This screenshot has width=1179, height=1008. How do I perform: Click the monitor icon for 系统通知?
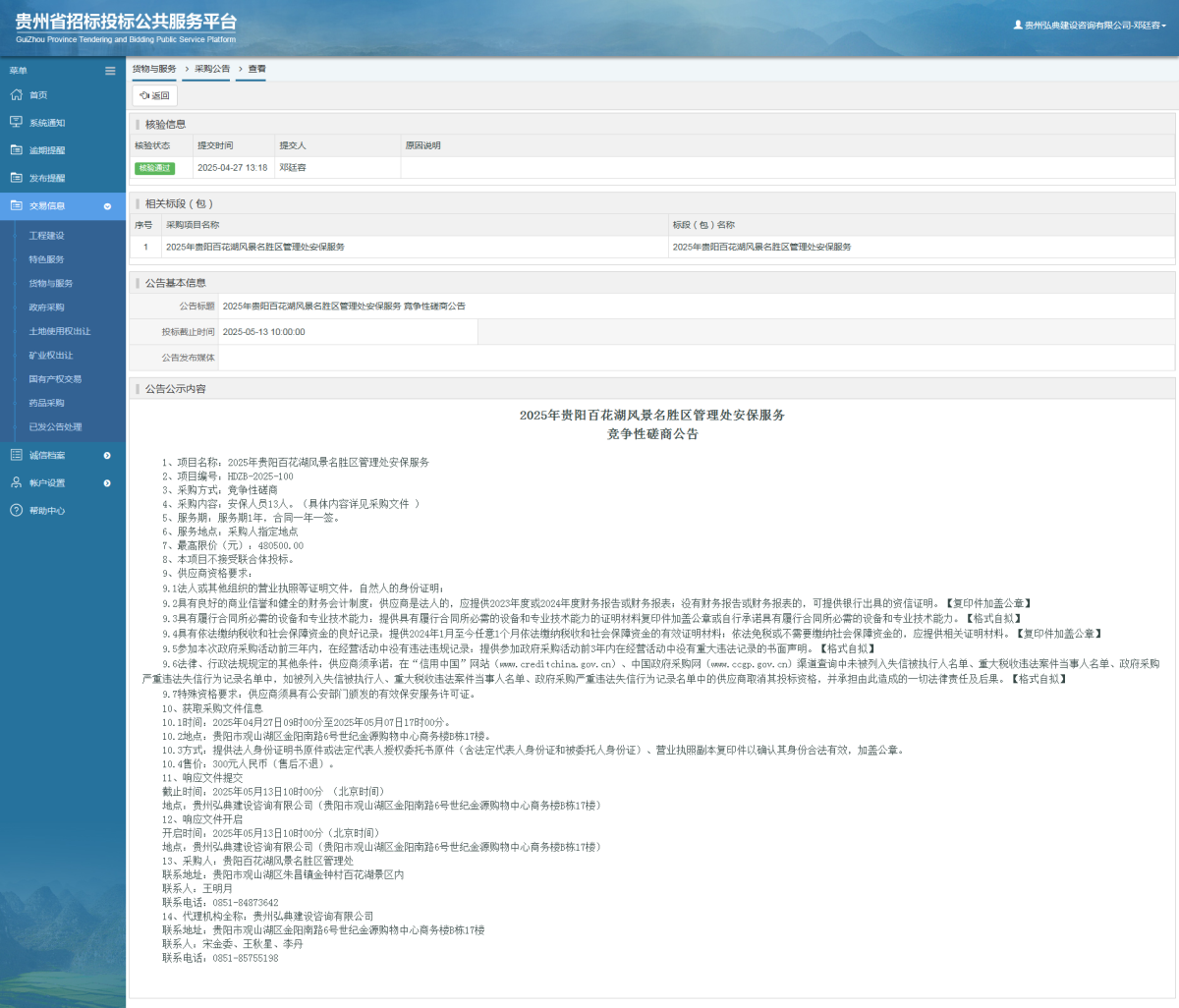(16, 123)
